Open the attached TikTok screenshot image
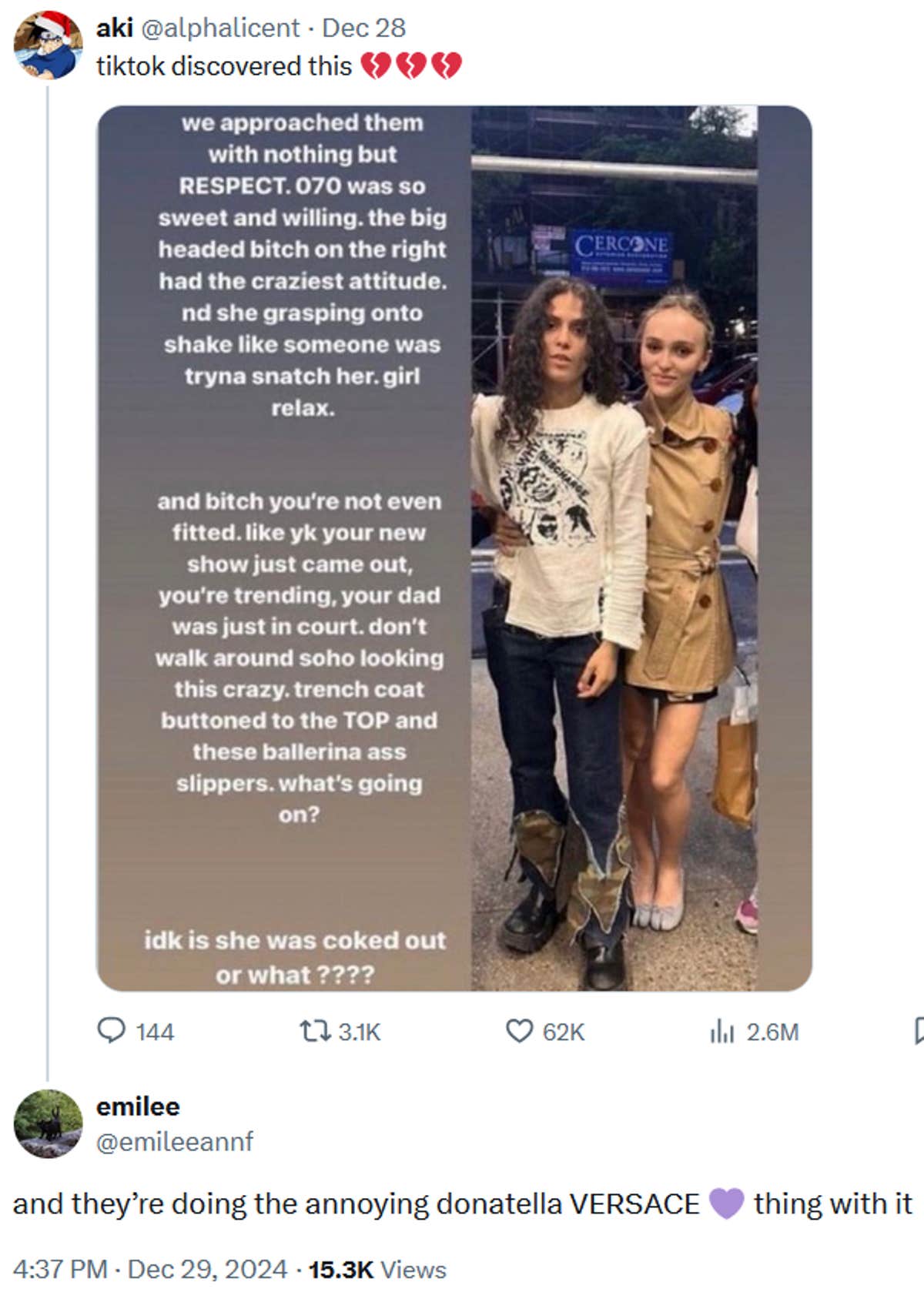This screenshot has width=924, height=1292. pyautogui.click(x=454, y=547)
